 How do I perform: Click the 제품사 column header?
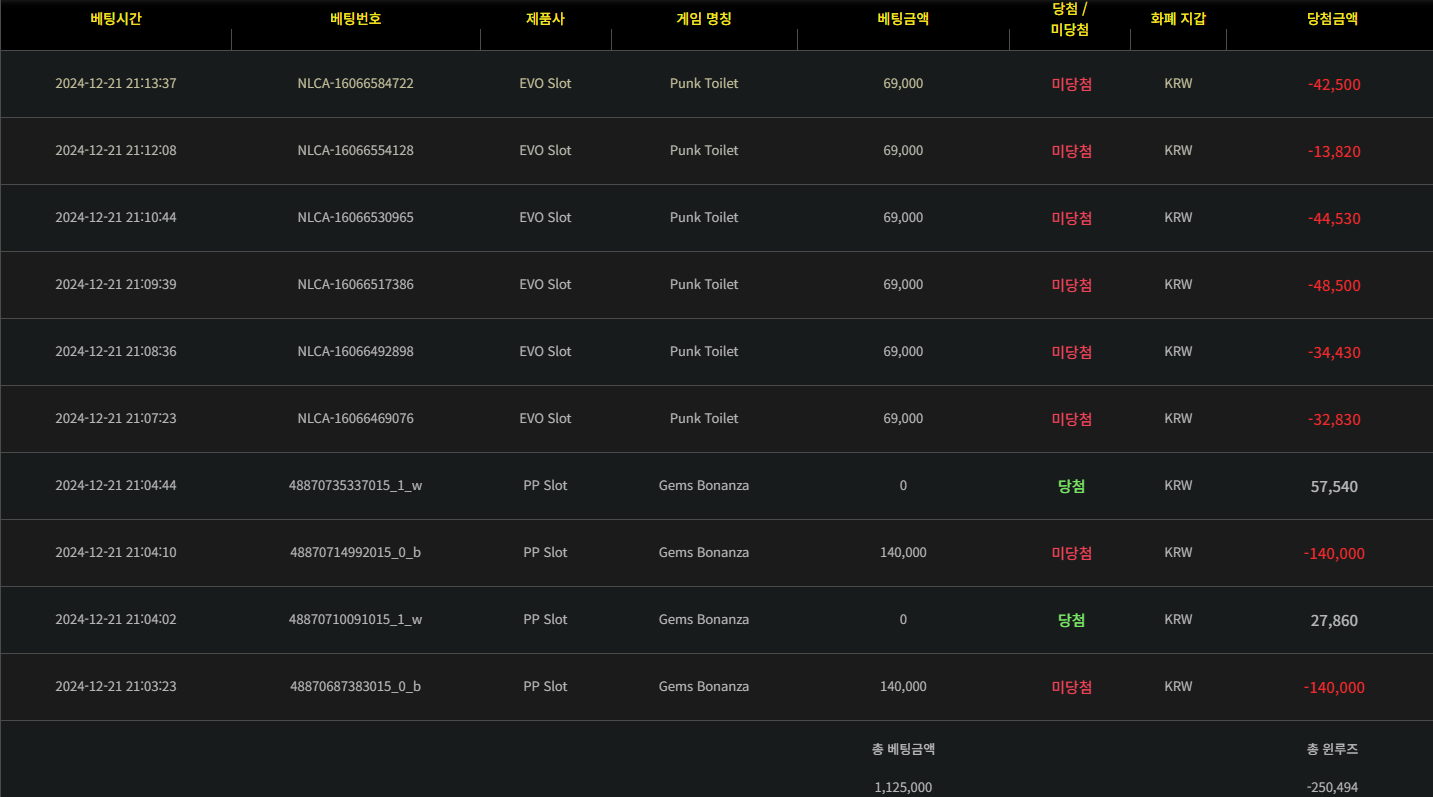pos(545,18)
